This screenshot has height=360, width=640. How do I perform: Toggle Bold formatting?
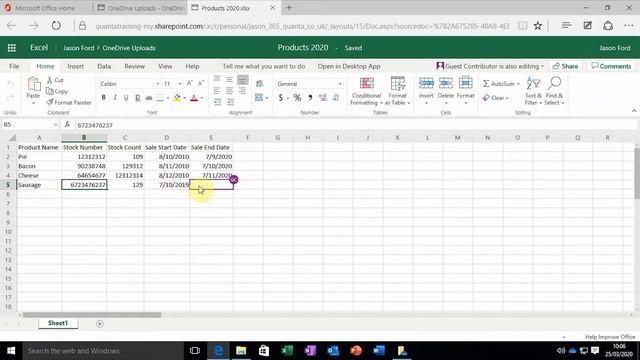(104, 98)
